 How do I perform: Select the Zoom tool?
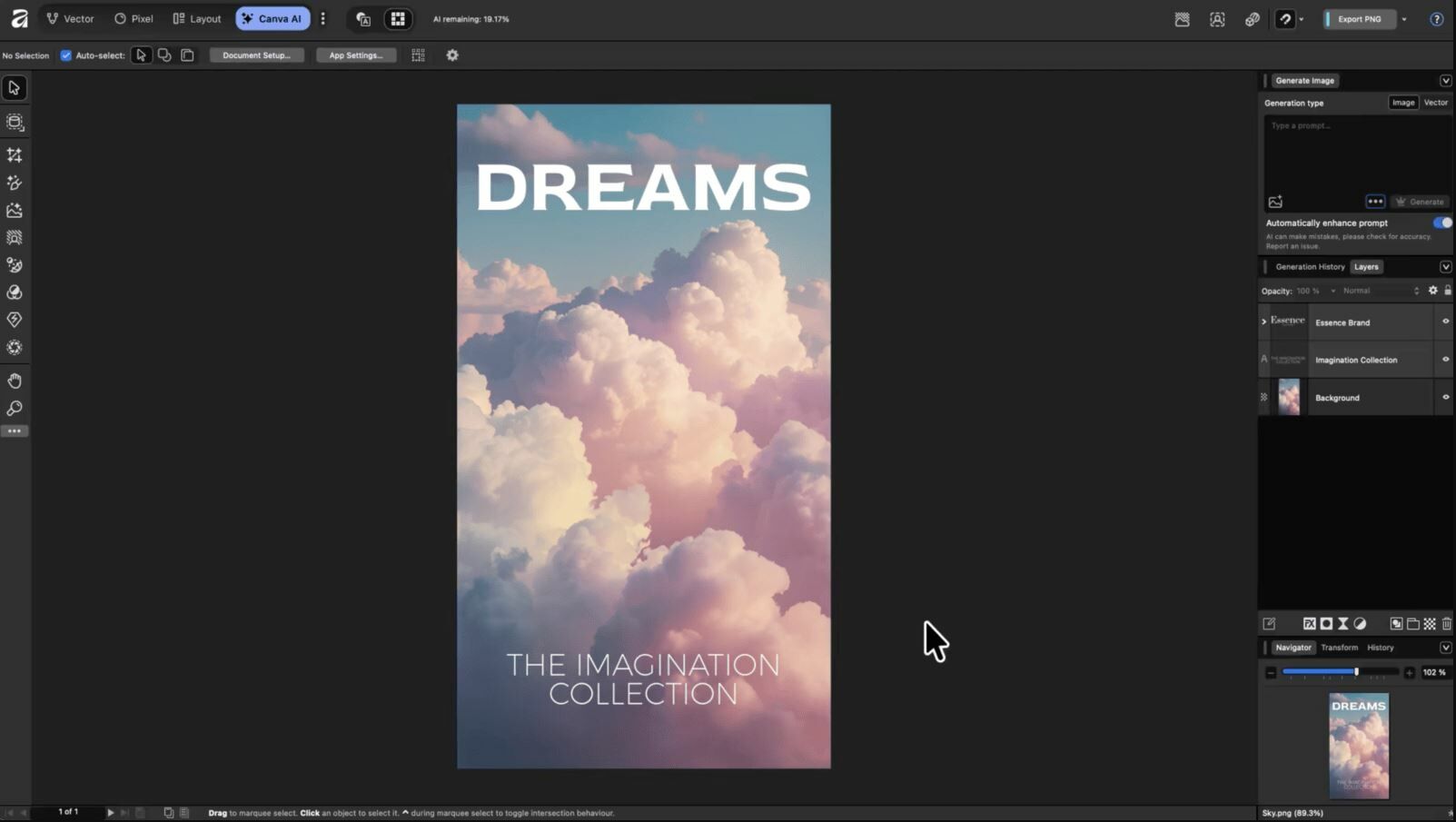(x=15, y=408)
